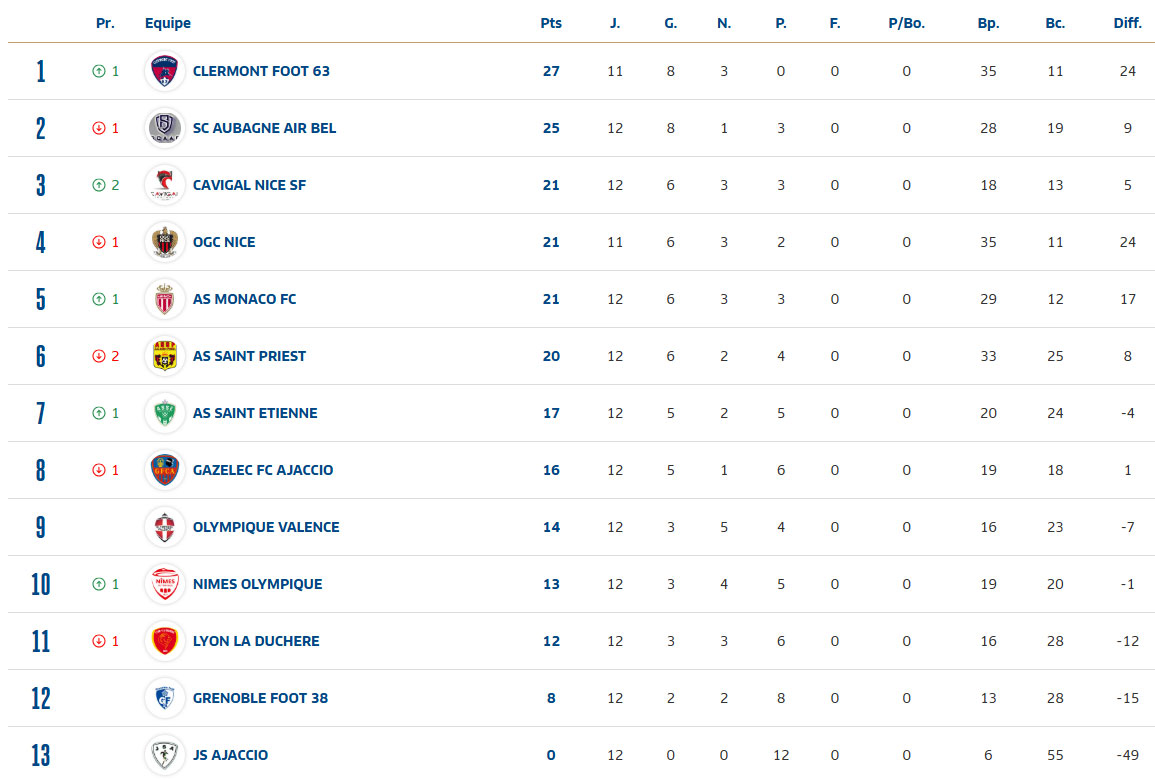This screenshot has width=1155, height=780.
Task: Click the Grenoble Foot 38 logo
Action: tap(164, 698)
